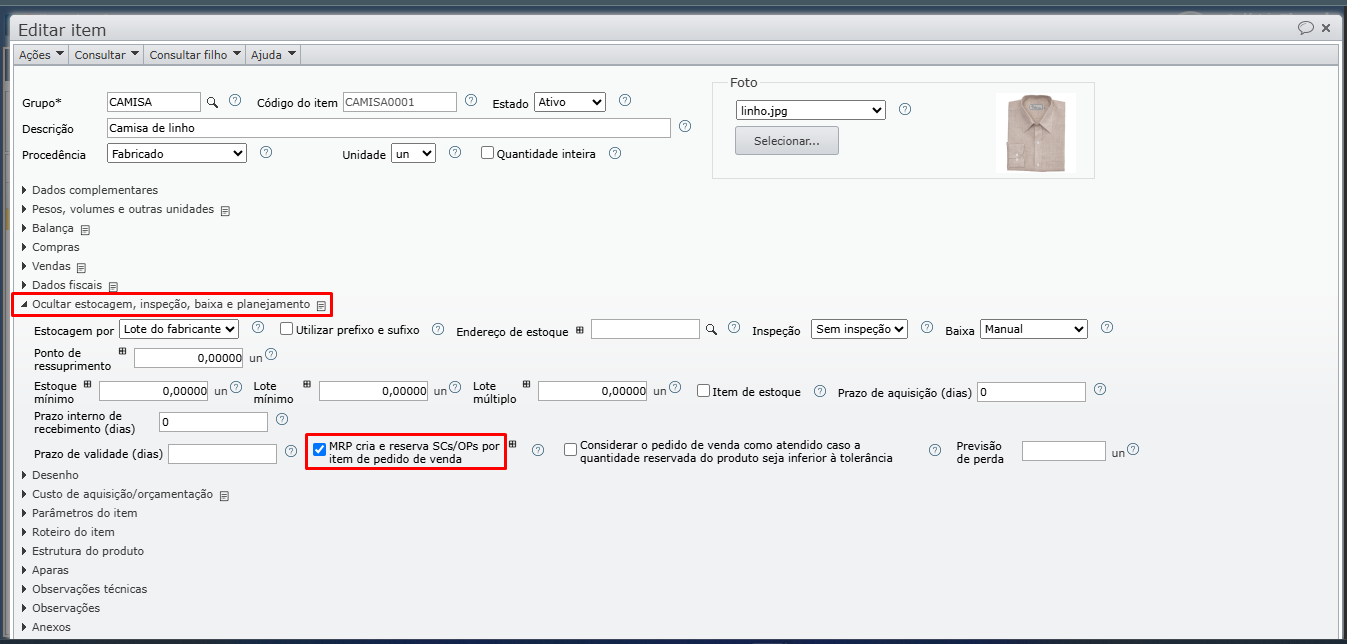Toggle Utilizar prefixo e sufixo checkbox
The image size is (1347, 644).
tap(287, 328)
